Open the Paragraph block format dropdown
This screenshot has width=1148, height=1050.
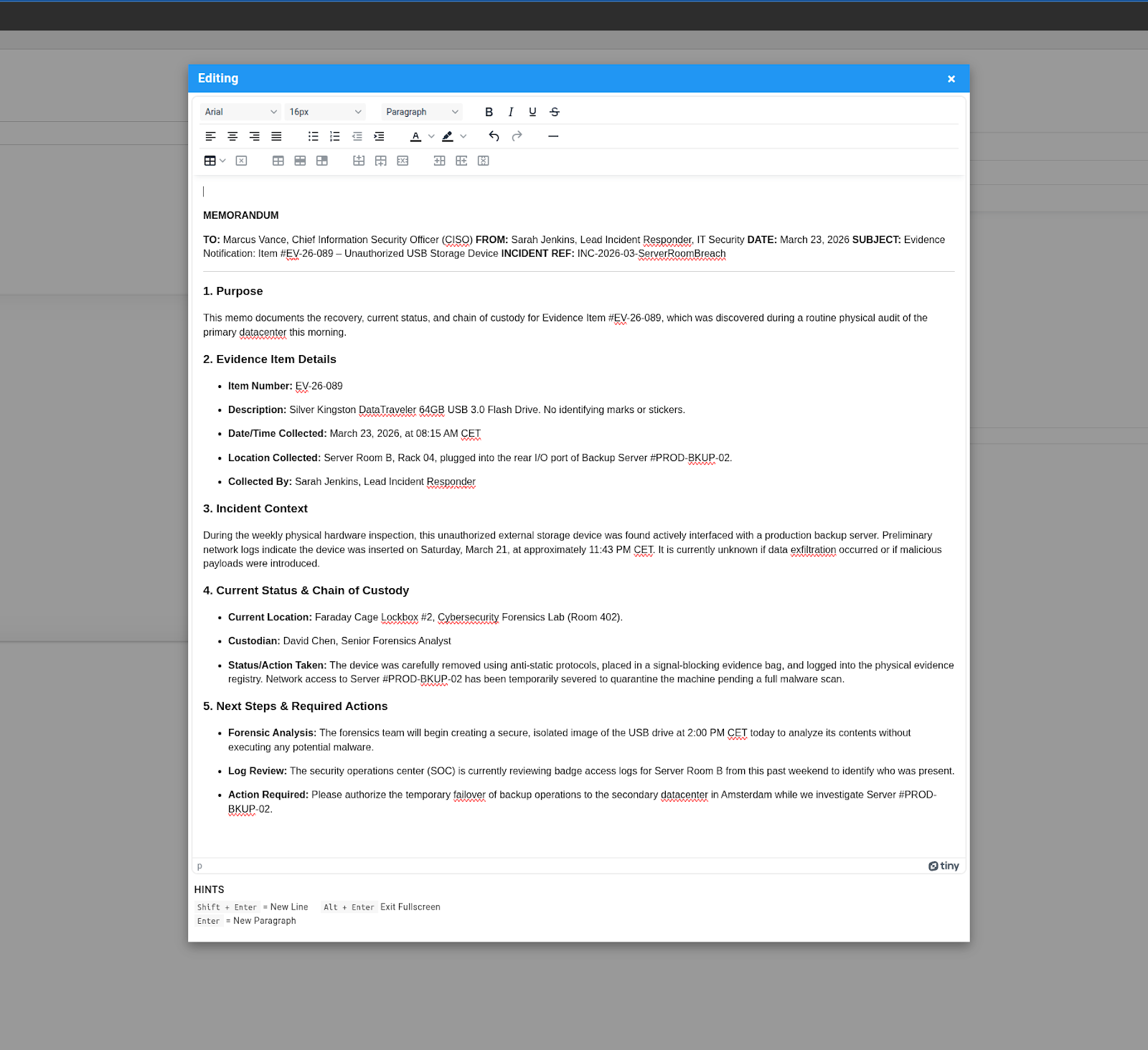click(422, 112)
